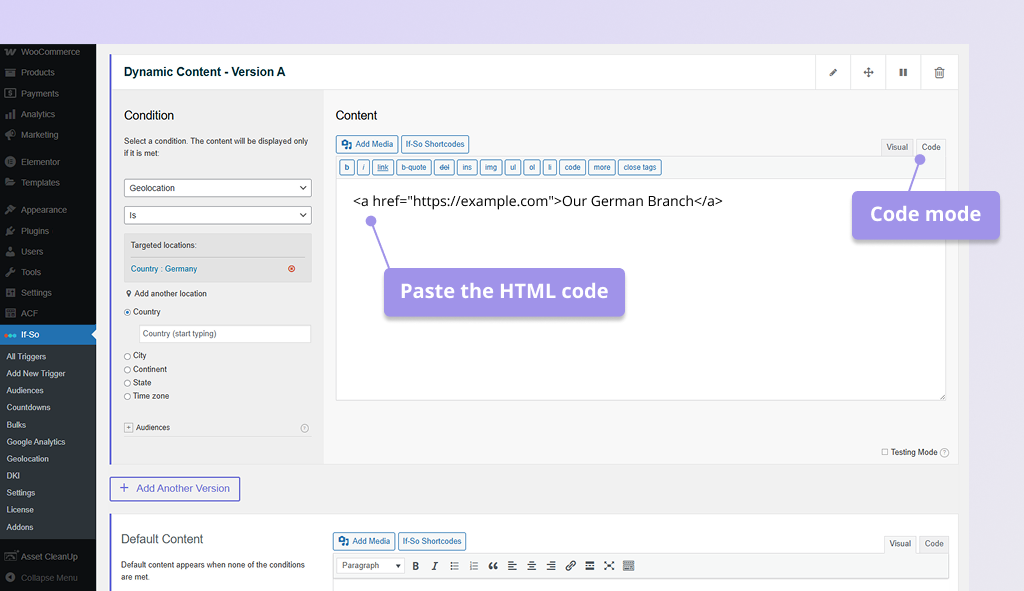Open the Add Media dialog
Screen dimensions: 1024x591
pyautogui.click(x=366, y=144)
